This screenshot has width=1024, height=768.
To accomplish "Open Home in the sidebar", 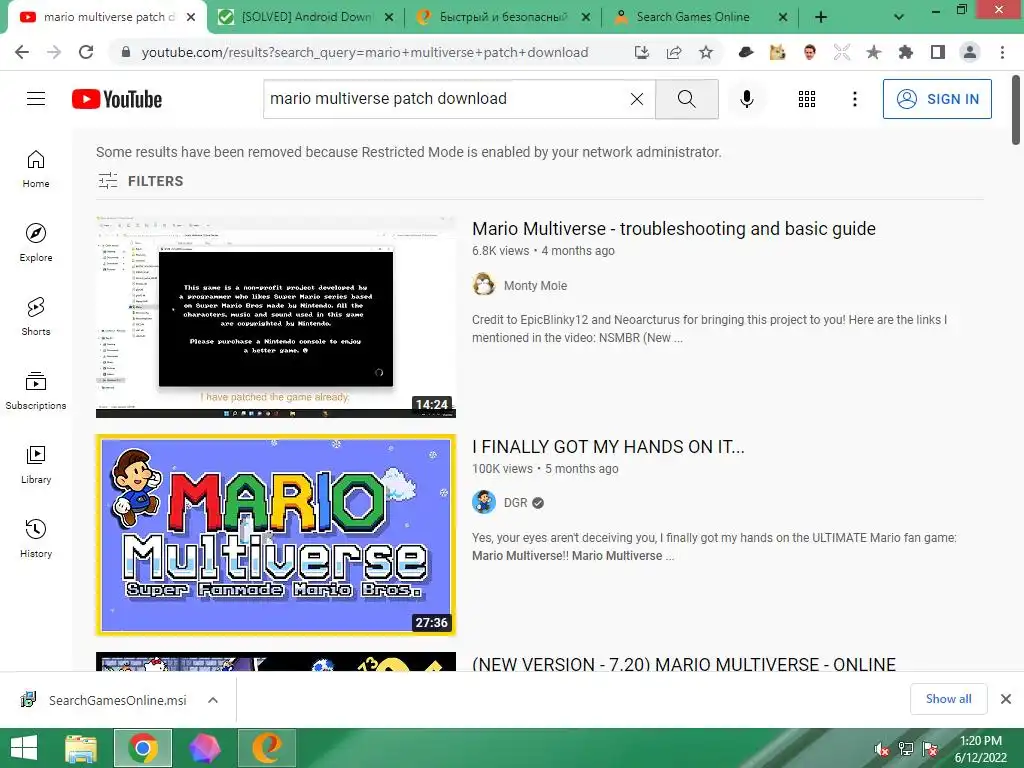I will point(36,168).
